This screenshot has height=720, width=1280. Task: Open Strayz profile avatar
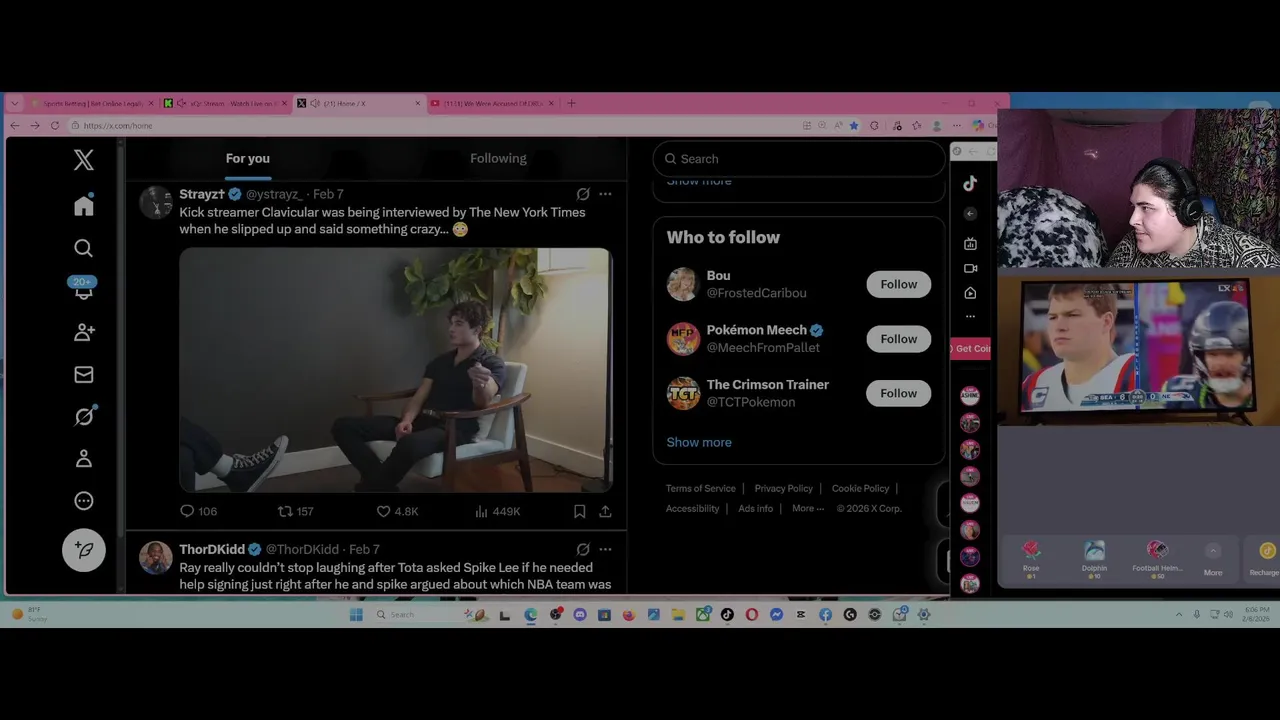155,202
